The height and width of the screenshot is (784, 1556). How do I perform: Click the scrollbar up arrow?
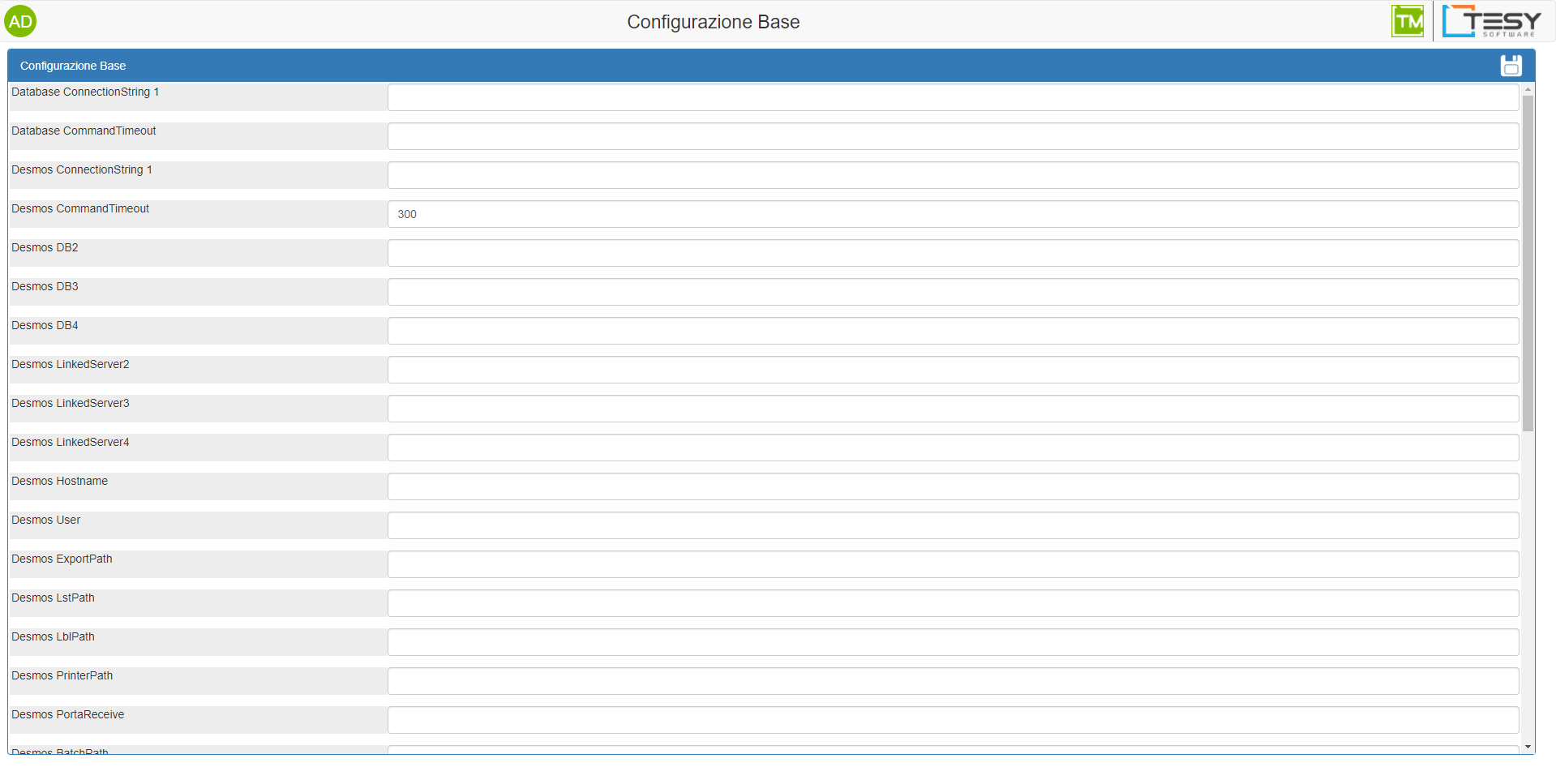coord(1528,89)
